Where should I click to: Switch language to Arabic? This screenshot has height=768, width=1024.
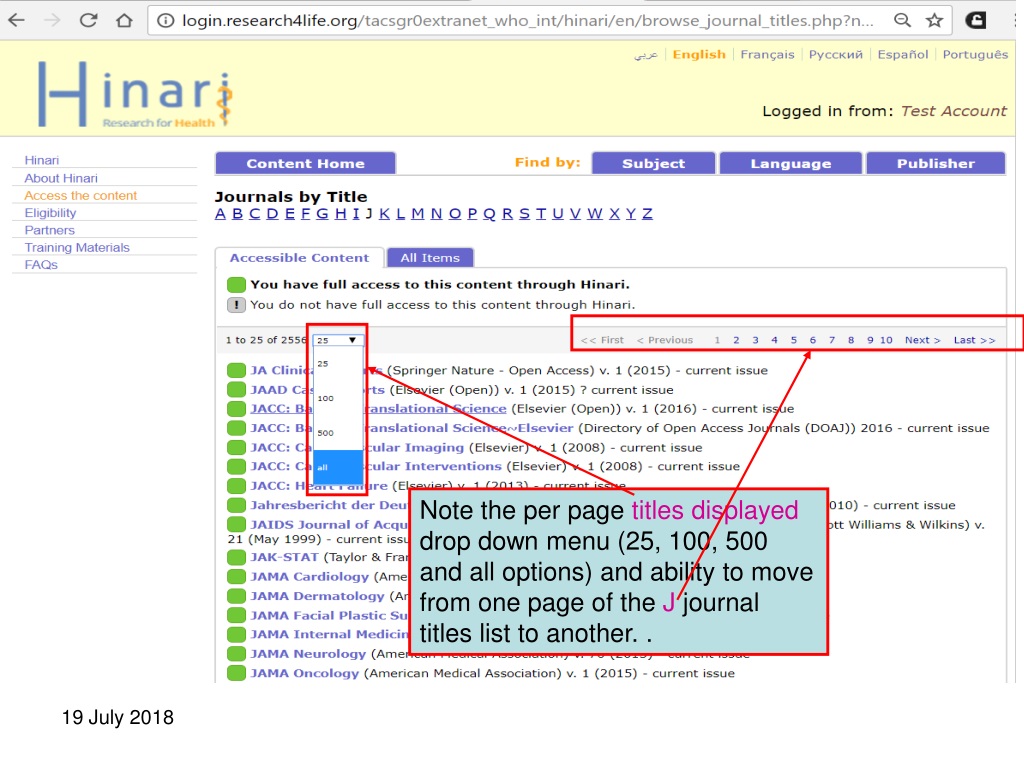(x=645, y=55)
